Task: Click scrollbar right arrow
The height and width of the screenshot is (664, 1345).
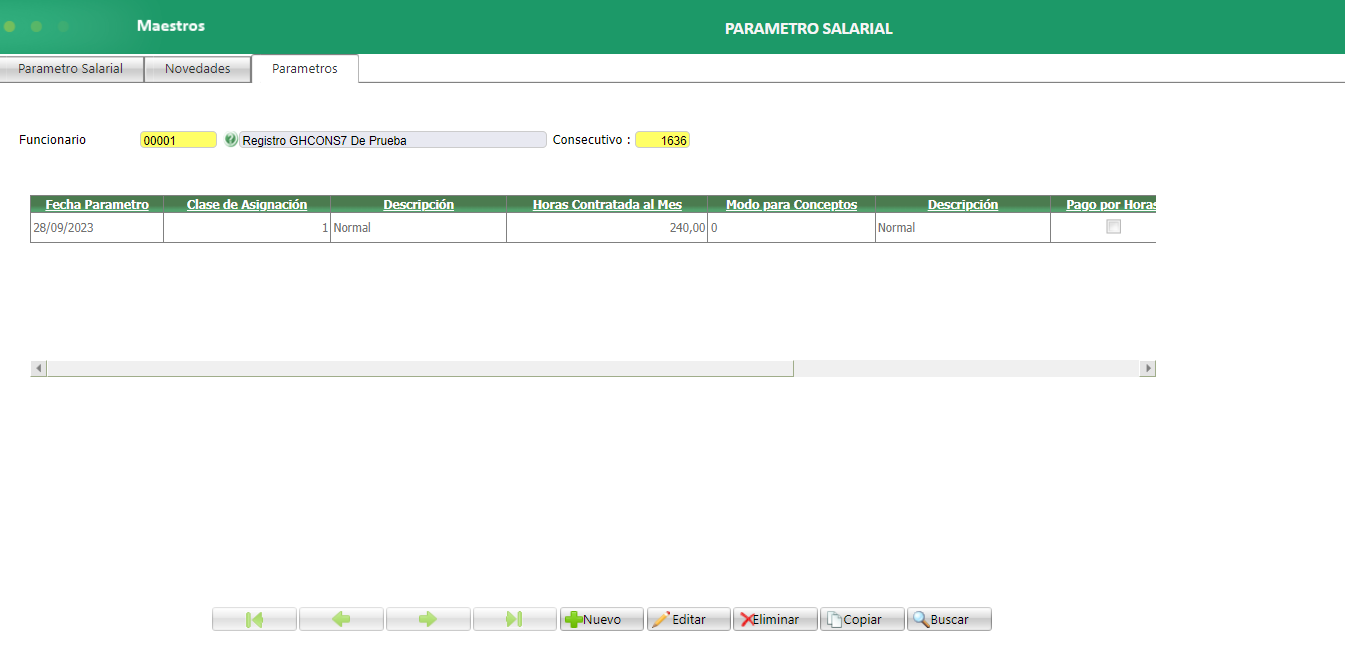Action: [1148, 369]
